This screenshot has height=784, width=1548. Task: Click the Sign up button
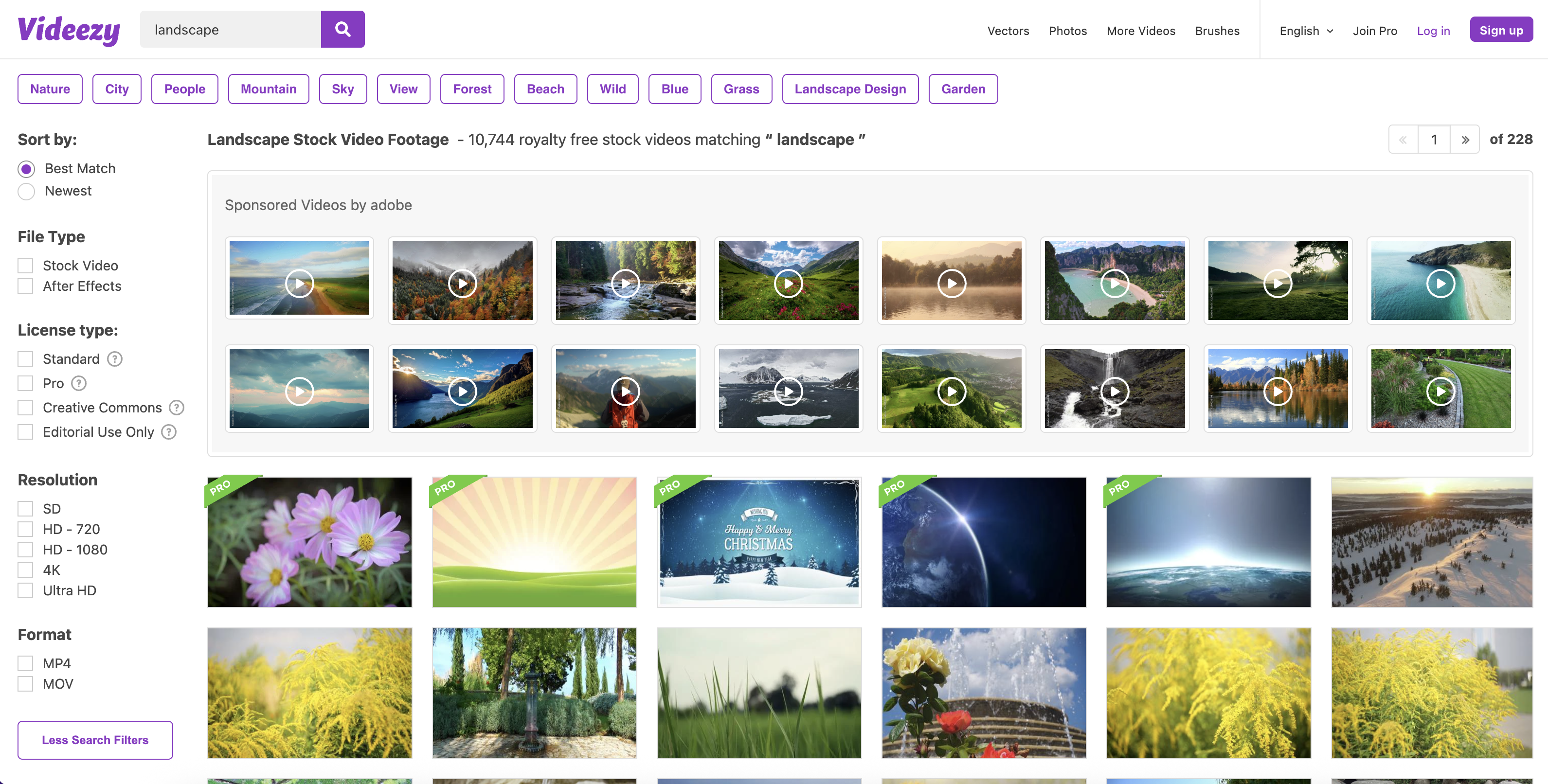pos(1501,30)
